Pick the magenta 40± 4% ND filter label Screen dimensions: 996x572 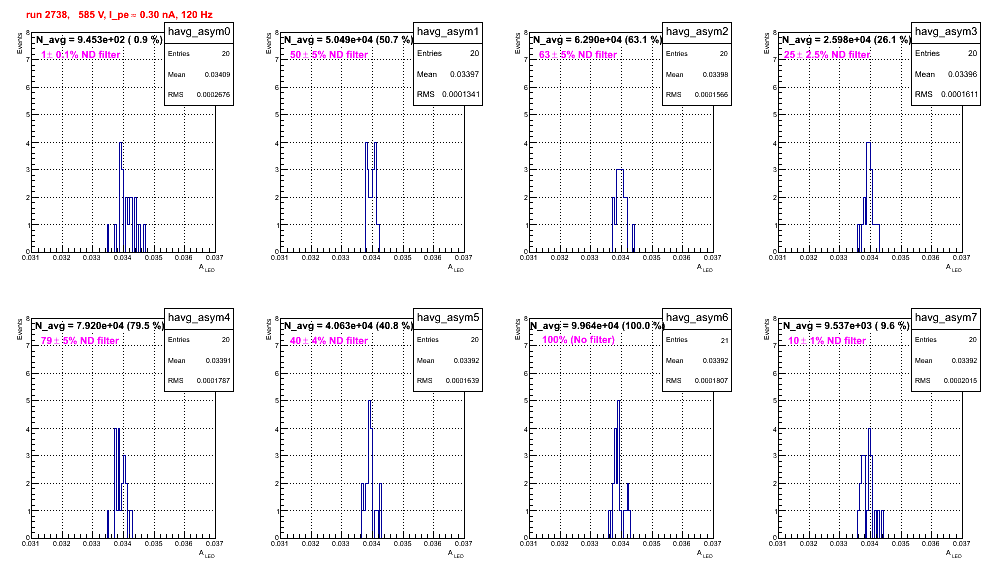(x=329, y=341)
